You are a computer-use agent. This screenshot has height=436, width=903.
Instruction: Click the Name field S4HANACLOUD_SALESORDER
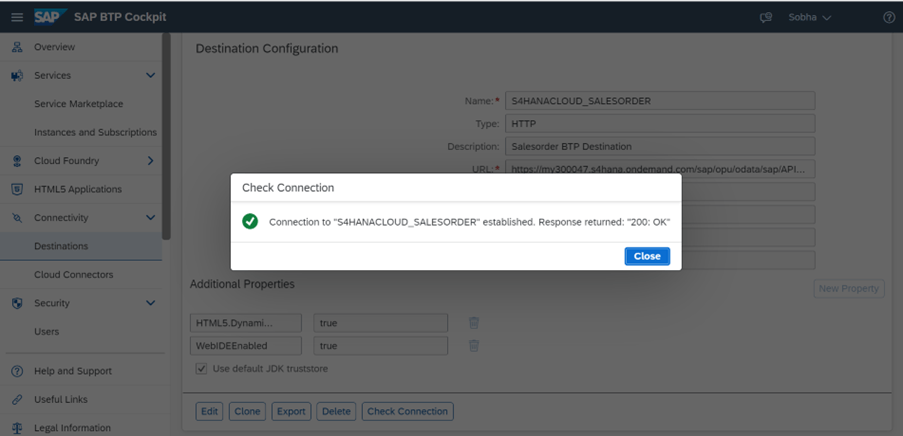click(660, 101)
